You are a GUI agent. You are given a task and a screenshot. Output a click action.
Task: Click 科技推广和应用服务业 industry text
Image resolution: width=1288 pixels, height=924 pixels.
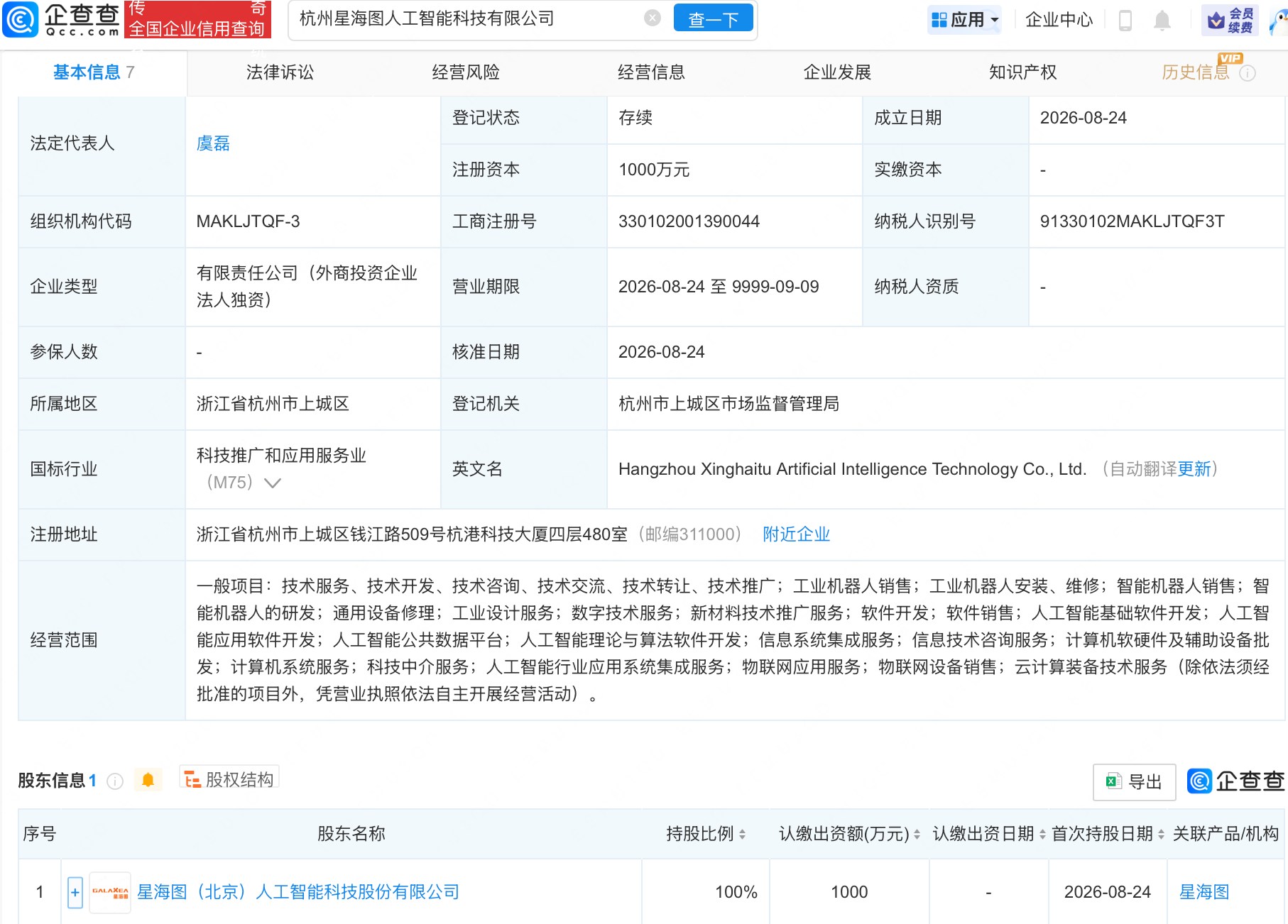[x=281, y=456]
